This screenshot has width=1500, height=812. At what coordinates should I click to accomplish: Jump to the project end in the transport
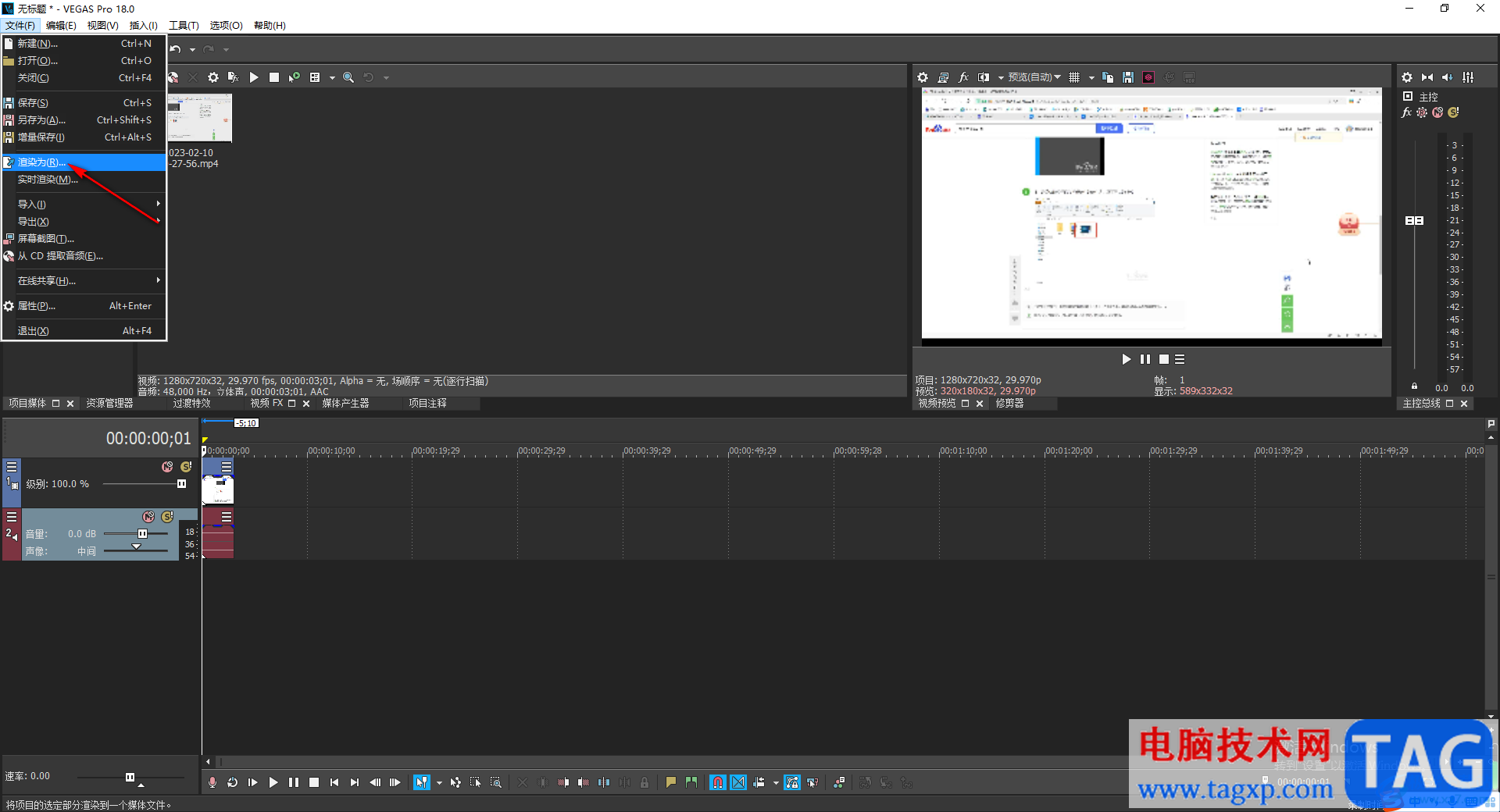point(355,782)
